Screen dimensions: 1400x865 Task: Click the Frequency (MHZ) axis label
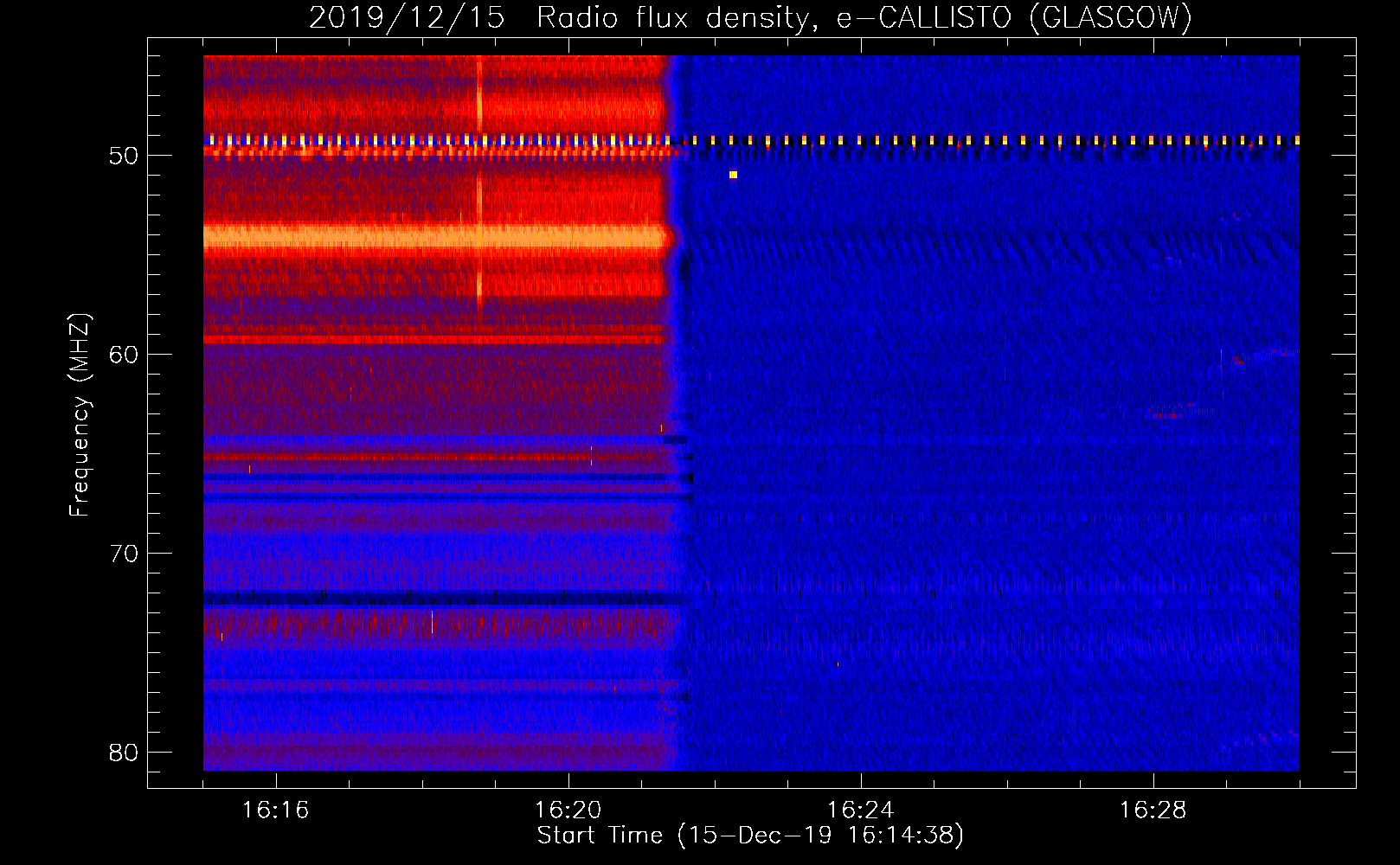80,415
